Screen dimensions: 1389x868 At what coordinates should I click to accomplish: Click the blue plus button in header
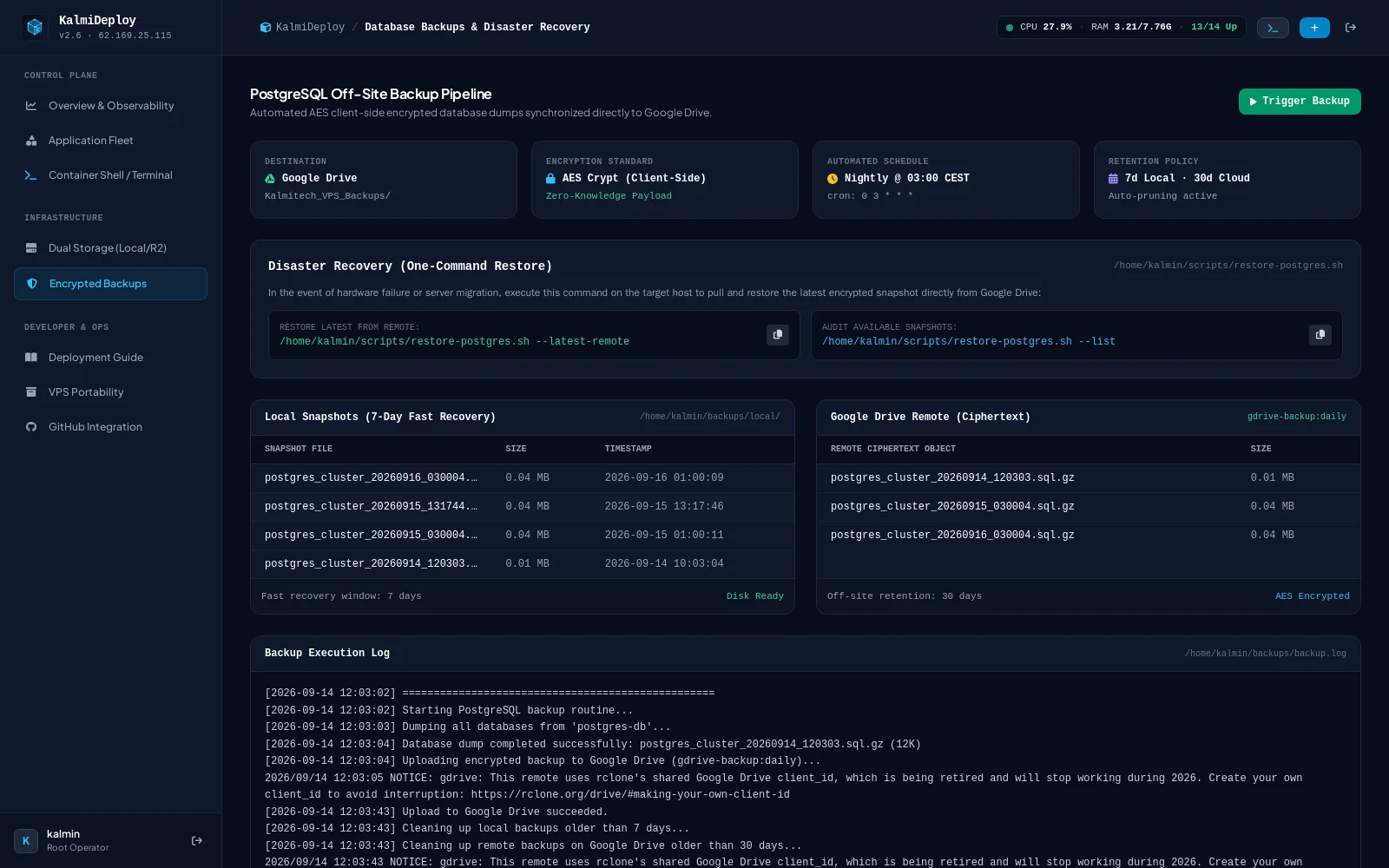(x=1314, y=28)
